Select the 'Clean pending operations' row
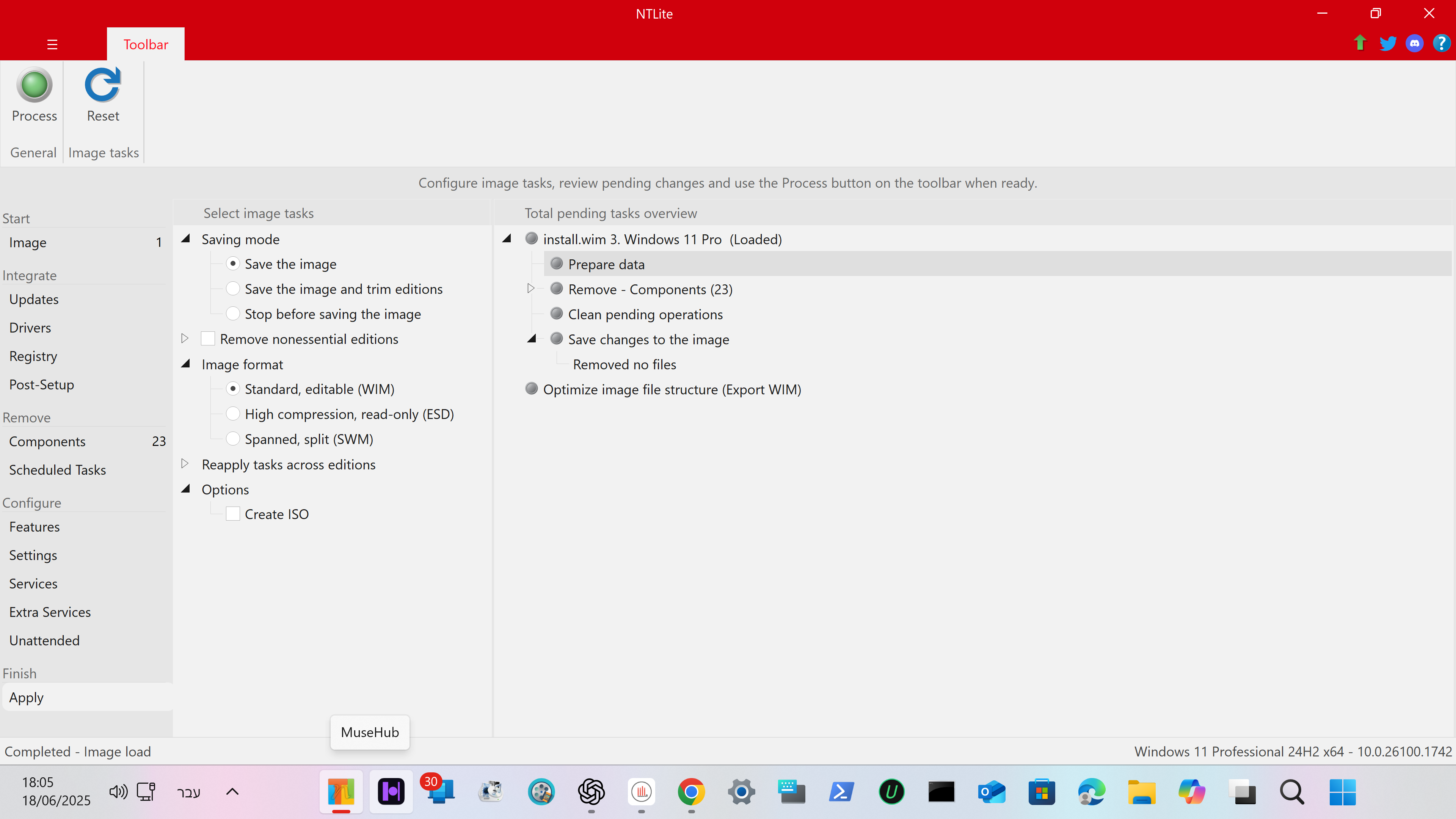The width and height of the screenshot is (1456, 819). coord(645,314)
